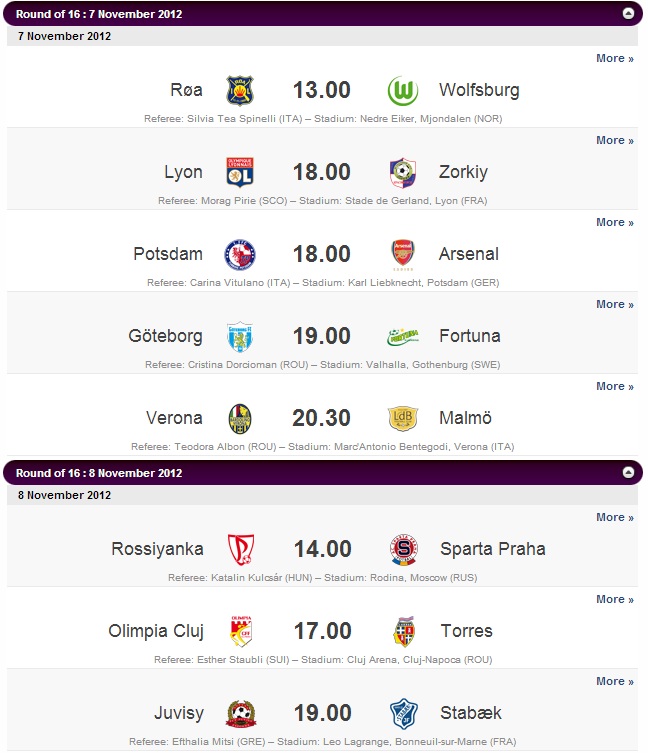The width and height of the screenshot is (648, 753).
Task: Click the Sparta Praha S logo
Action: click(x=403, y=549)
